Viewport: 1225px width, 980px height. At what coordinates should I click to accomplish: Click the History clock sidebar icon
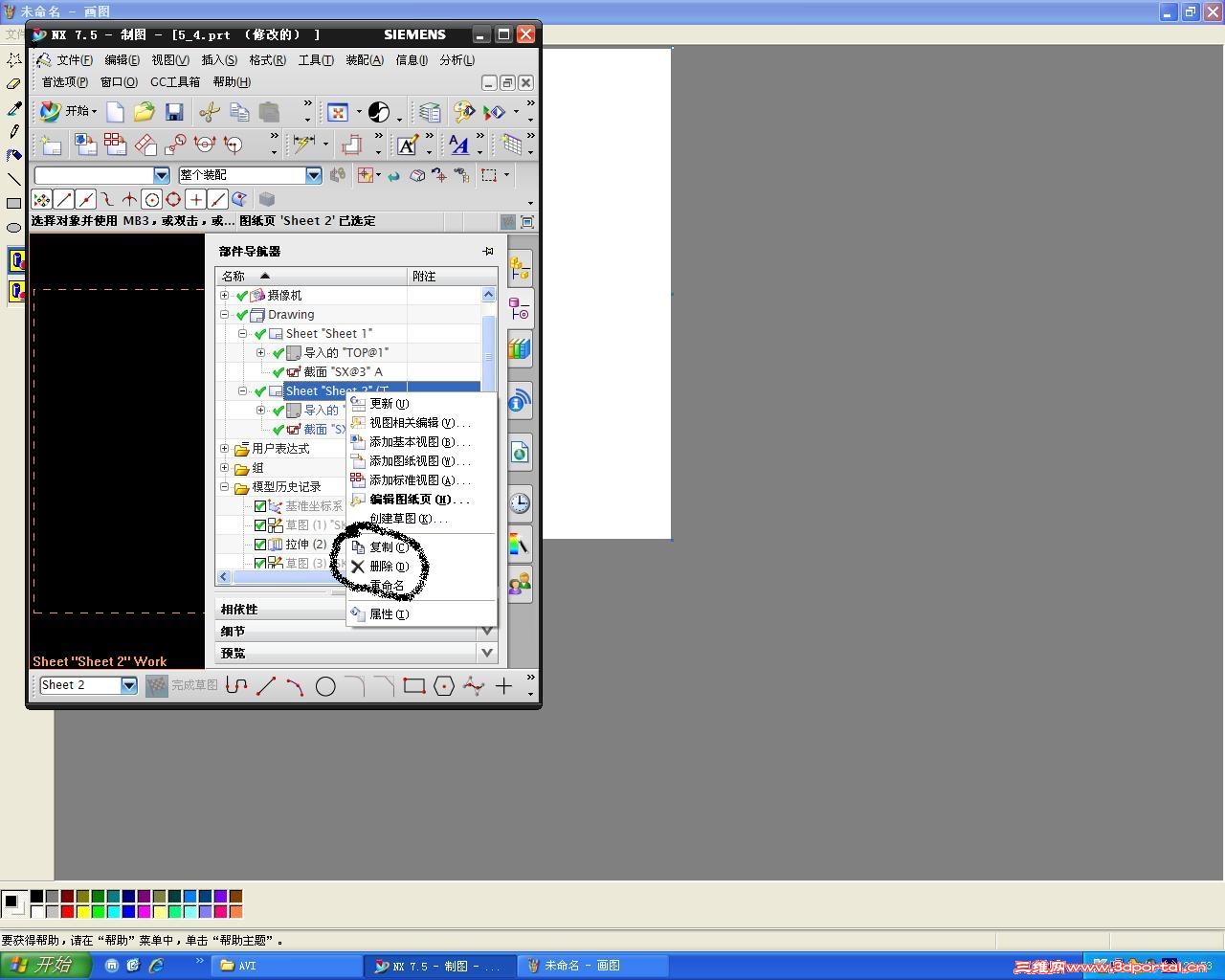coord(520,502)
